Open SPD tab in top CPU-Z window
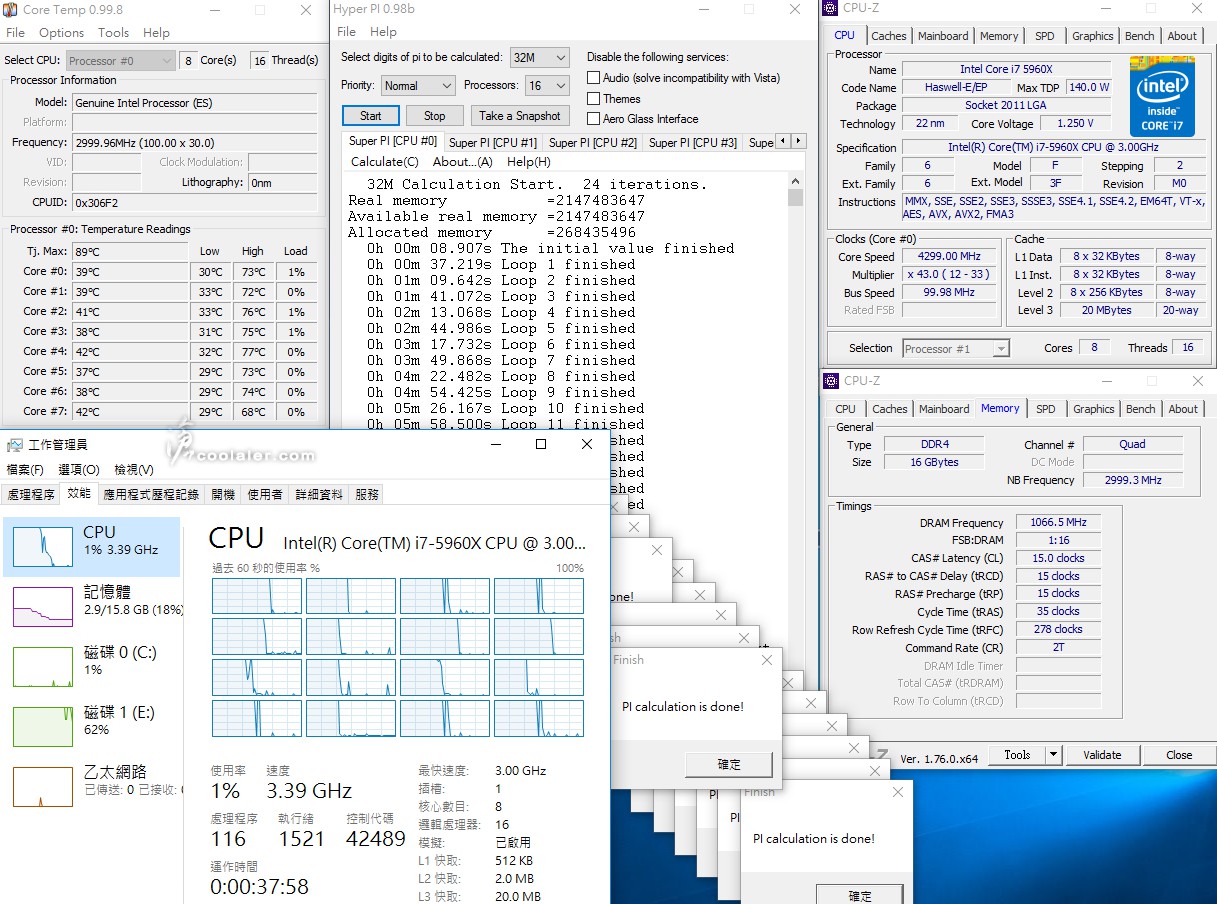The height and width of the screenshot is (904, 1217). (1044, 36)
